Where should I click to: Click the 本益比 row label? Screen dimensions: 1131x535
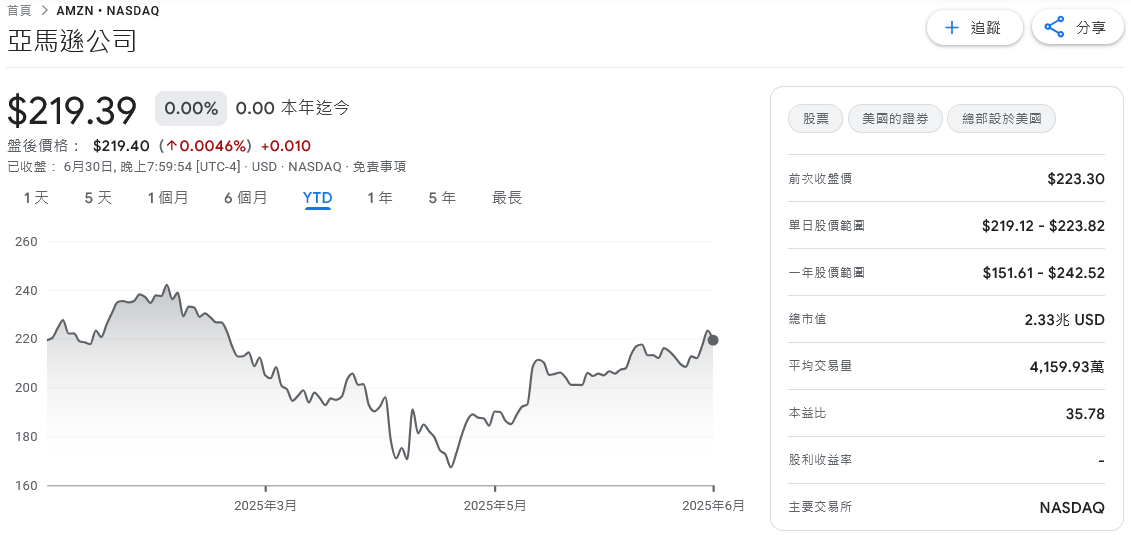pos(808,412)
